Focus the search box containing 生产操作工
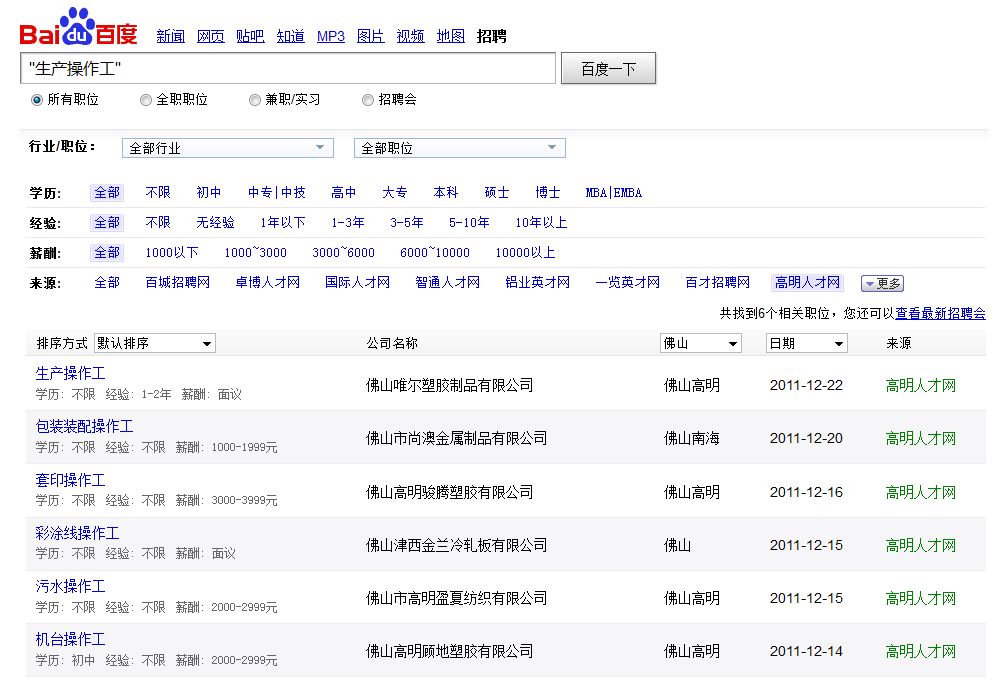The width and height of the screenshot is (1001, 692). 288,68
